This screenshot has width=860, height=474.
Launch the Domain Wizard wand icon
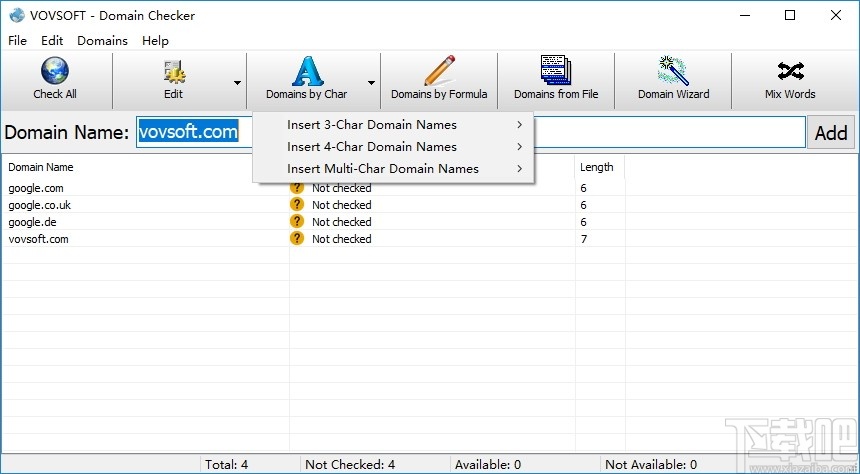[673, 70]
